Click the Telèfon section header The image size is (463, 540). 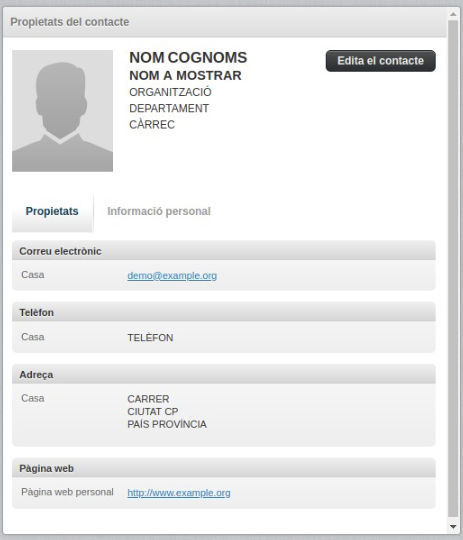[x=224, y=312]
